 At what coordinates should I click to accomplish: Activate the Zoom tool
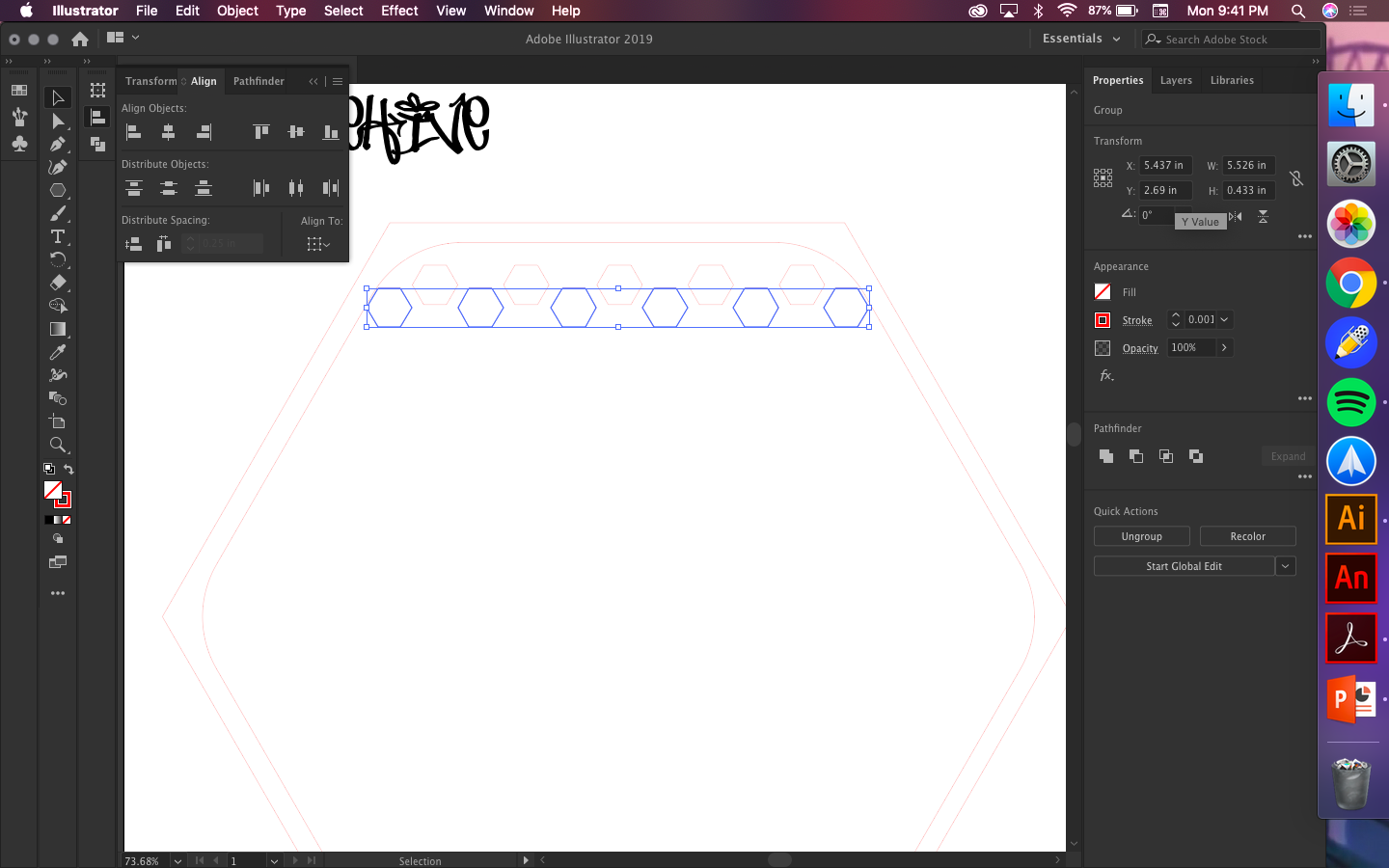coord(58,445)
